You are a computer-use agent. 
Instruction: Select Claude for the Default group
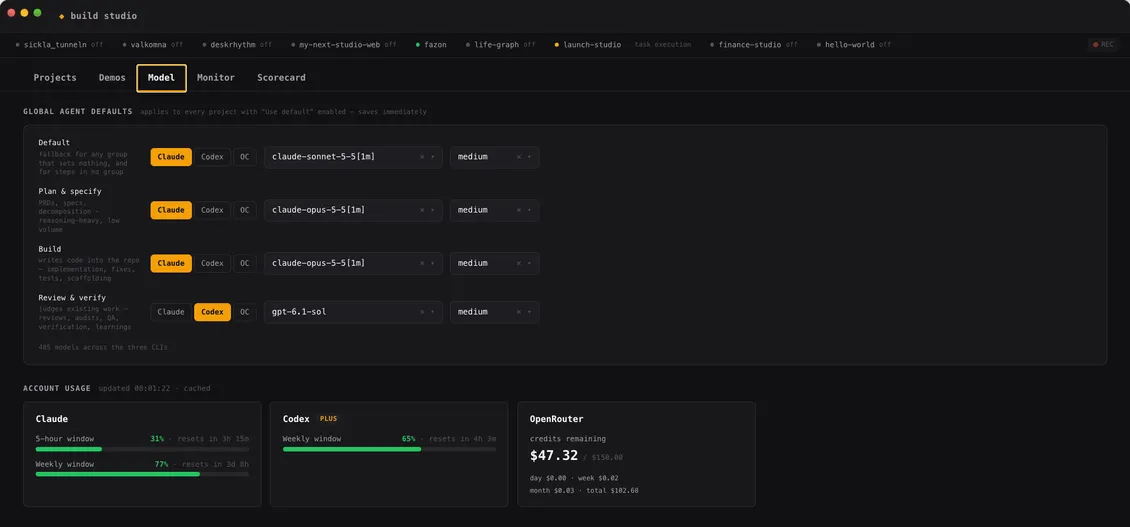tap(171, 157)
